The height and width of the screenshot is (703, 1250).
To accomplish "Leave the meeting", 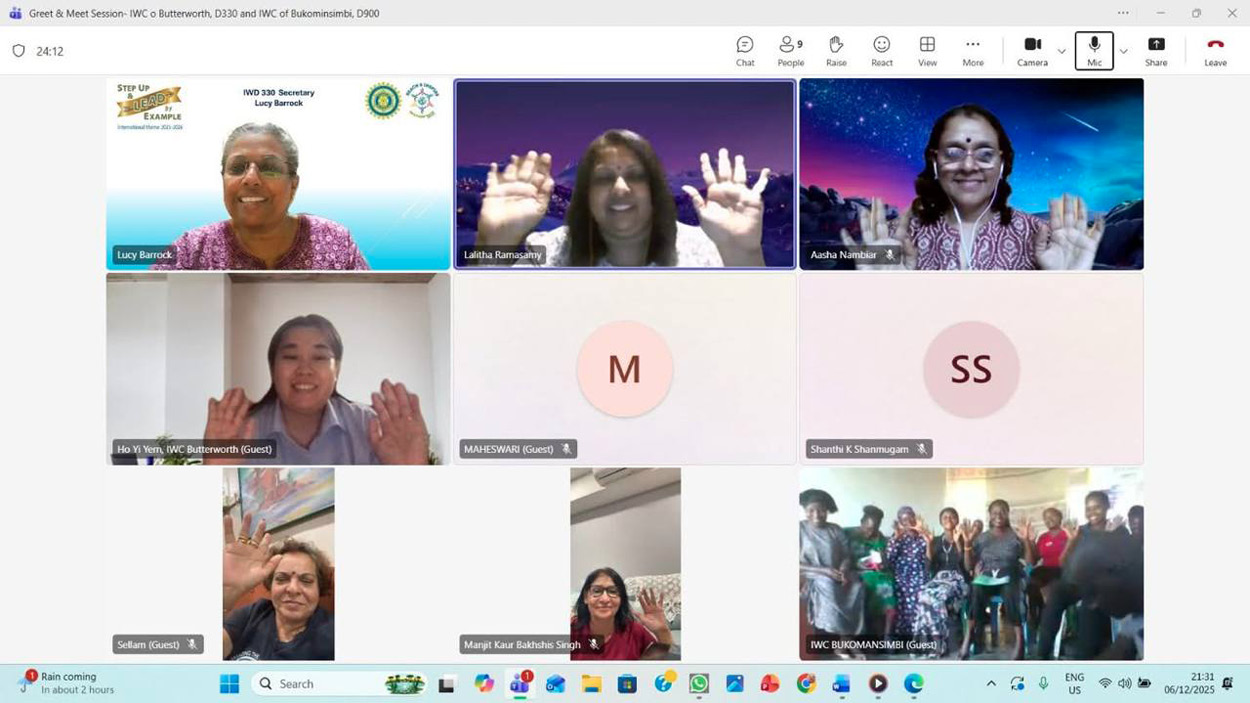I will click(1215, 51).
